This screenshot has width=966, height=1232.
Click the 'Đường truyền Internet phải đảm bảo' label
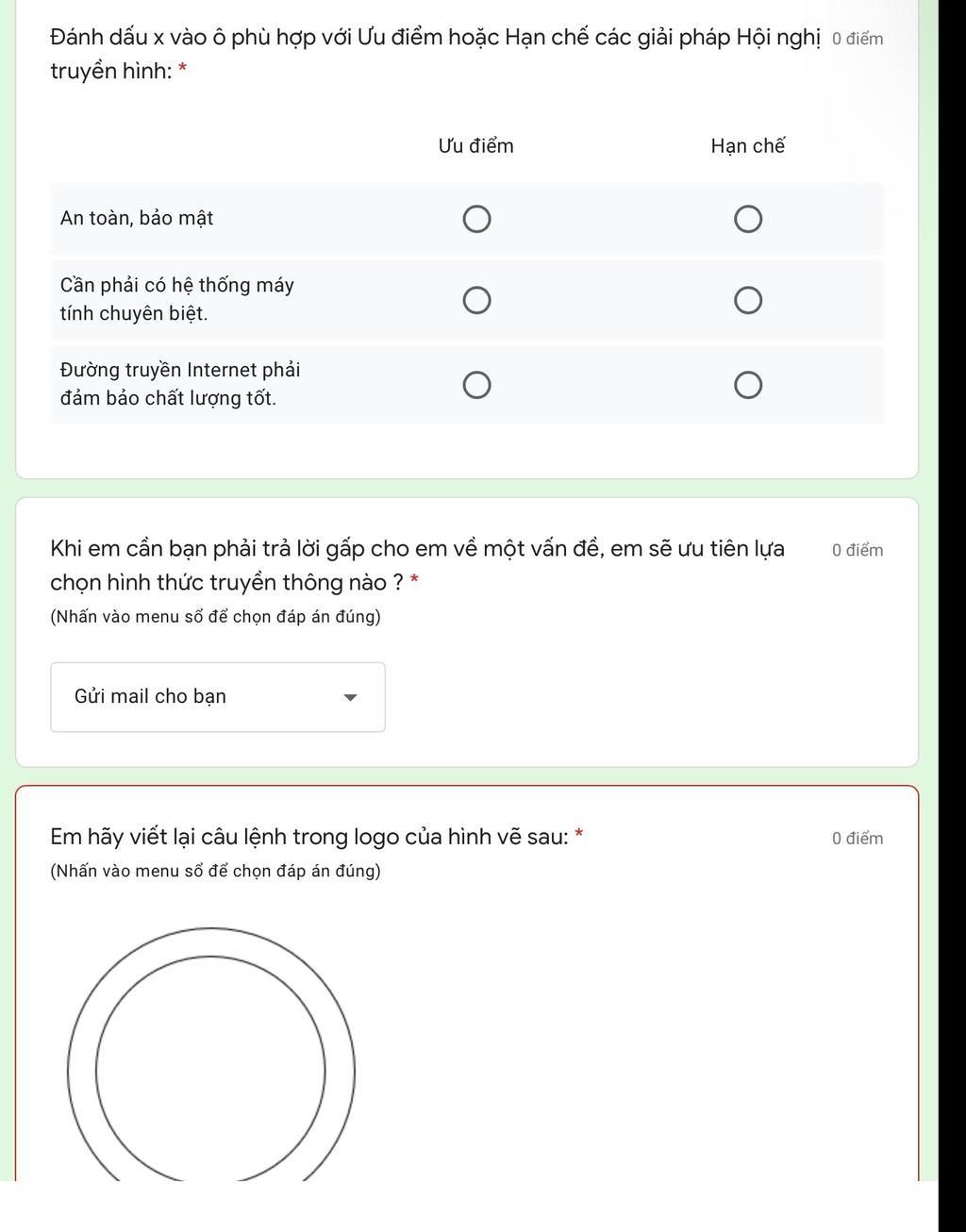pyautogui.click(x=180, y=384)
